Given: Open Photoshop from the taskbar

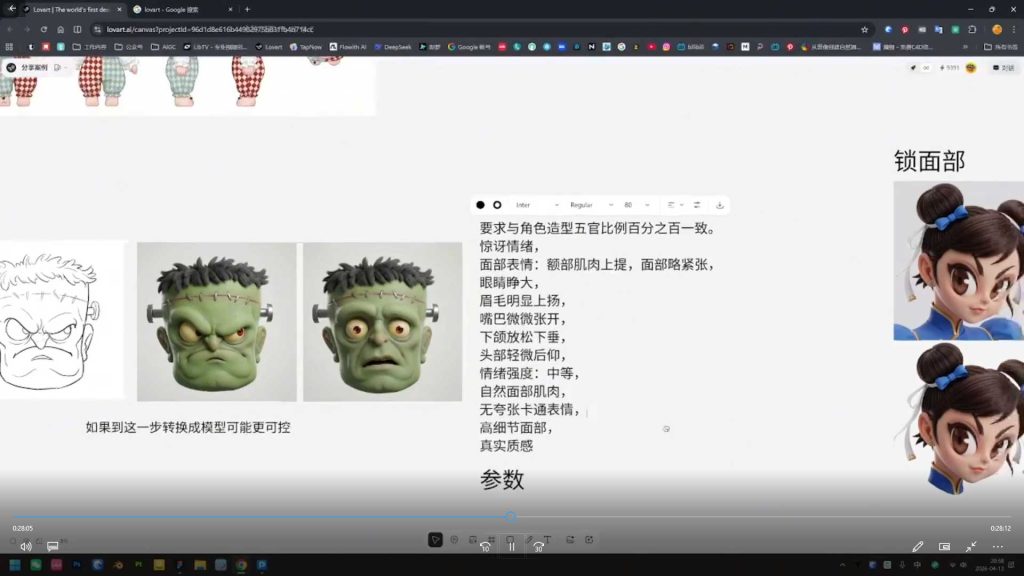Looking at the screenshot, I should (77, 565).
